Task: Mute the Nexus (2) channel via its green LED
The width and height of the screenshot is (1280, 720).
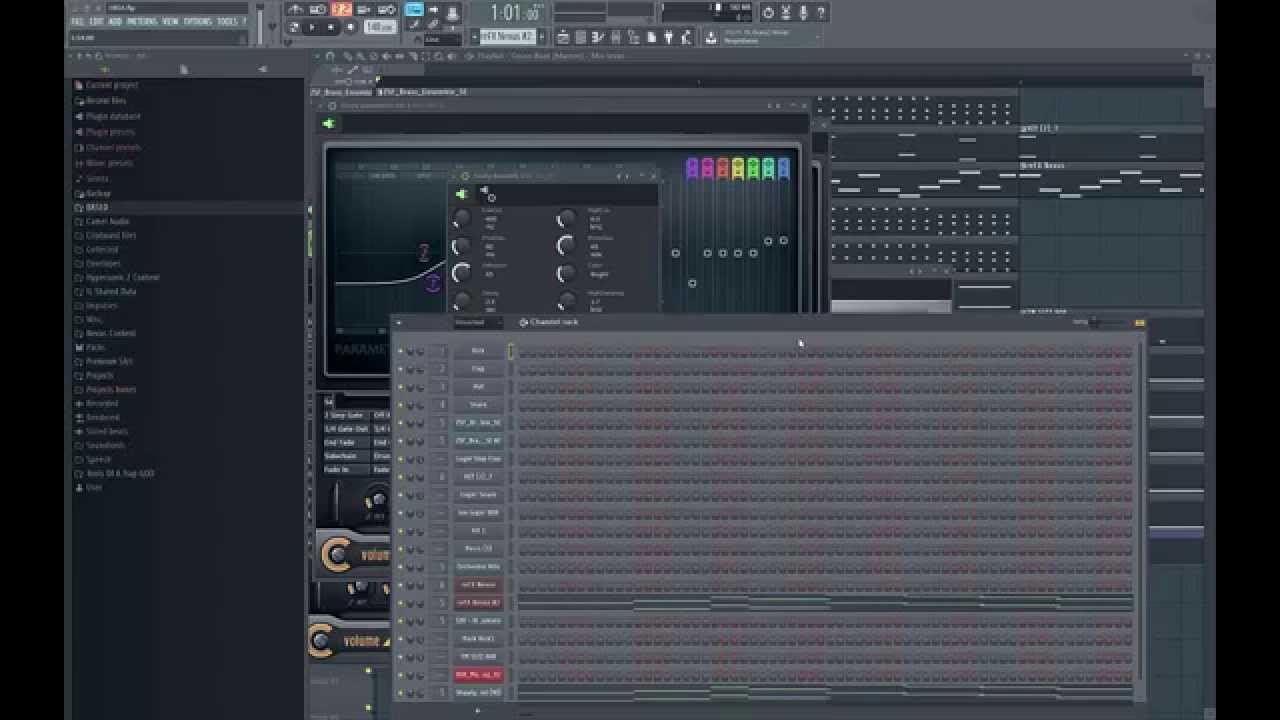Action: point(400,549)
